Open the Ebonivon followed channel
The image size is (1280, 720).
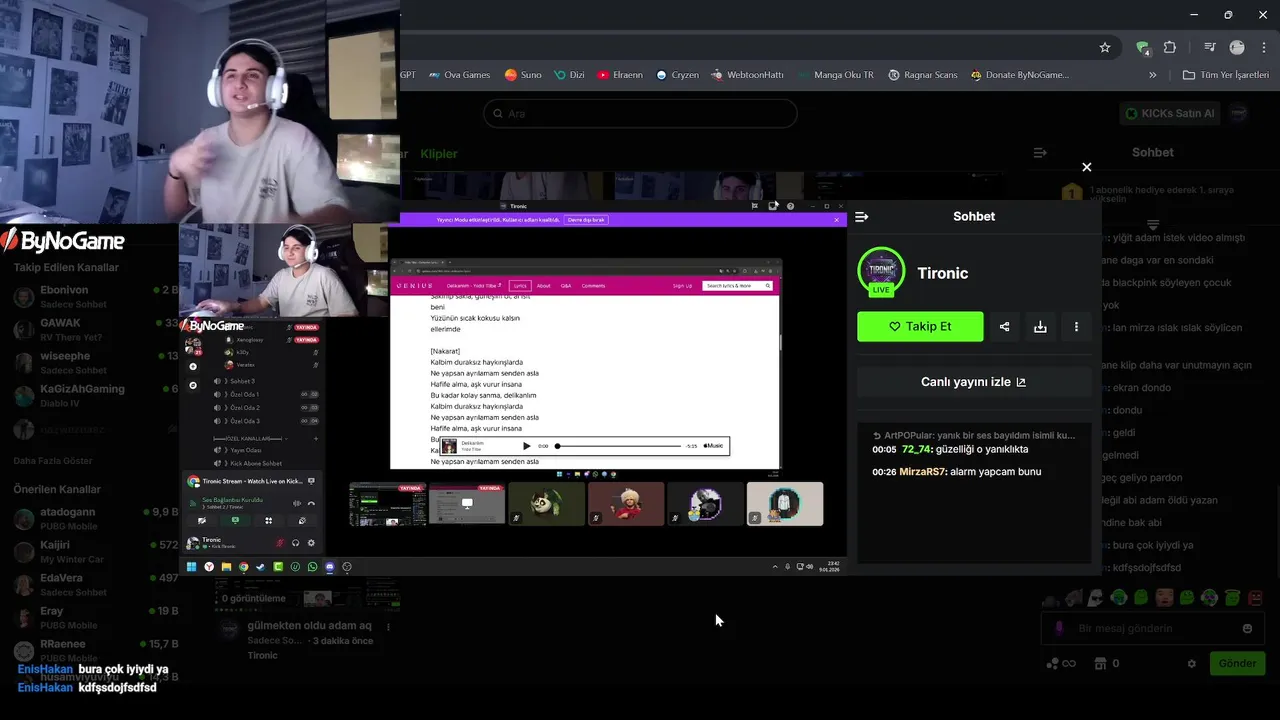[x=96, y=296]
